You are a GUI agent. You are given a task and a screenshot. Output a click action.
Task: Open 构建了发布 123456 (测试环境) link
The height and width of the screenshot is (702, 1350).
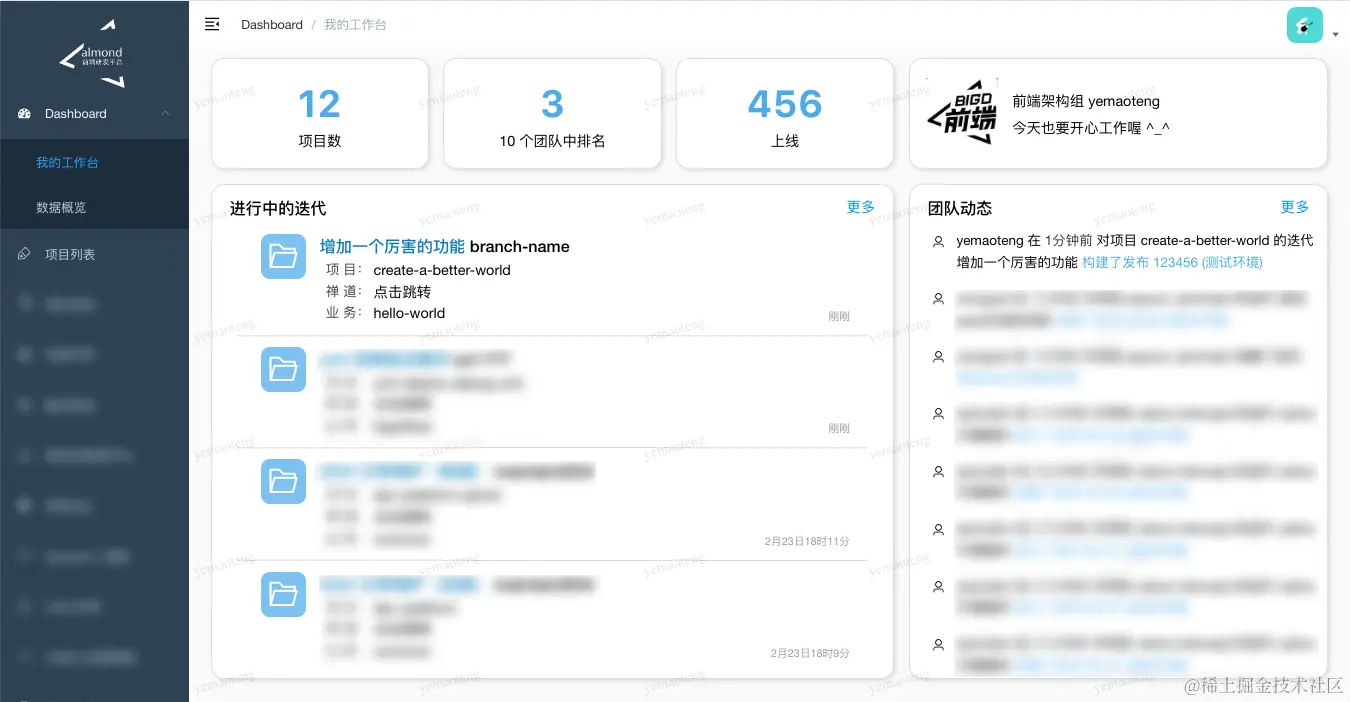pos(1172,262)
